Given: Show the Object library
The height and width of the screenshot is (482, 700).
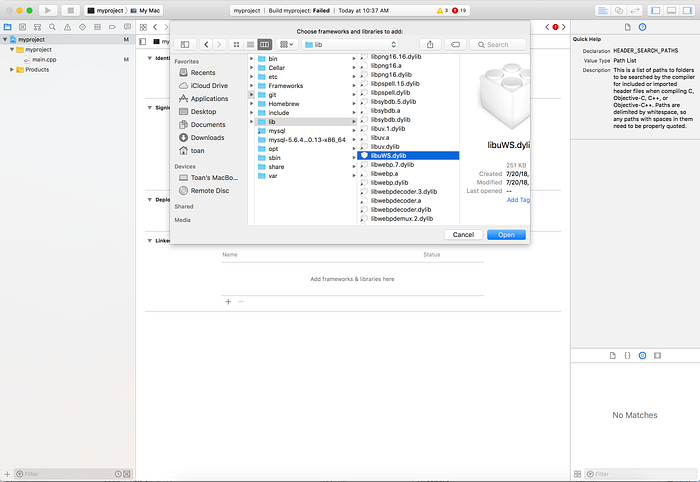Looking at the screenshot, I should pyautogui.click(x=642, y=356).
